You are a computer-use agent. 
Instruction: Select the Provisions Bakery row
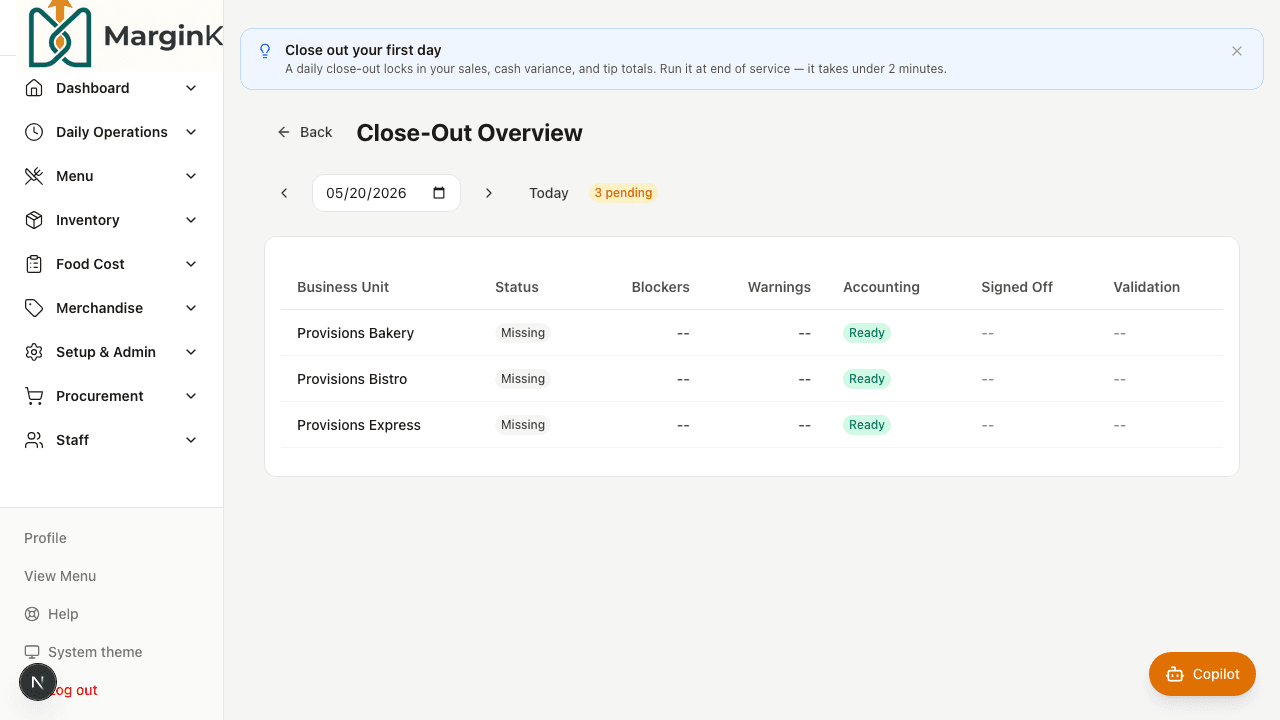[752, 333]
